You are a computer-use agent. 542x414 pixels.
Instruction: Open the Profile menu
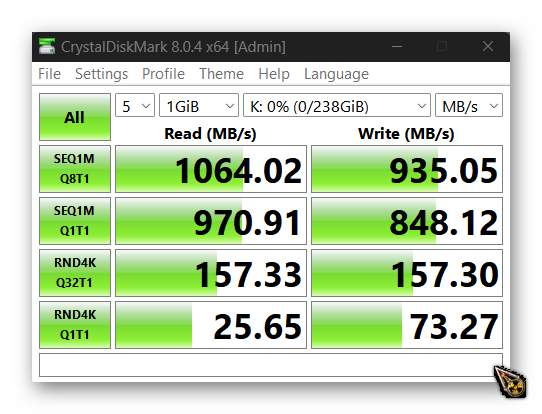click(163, 74)
